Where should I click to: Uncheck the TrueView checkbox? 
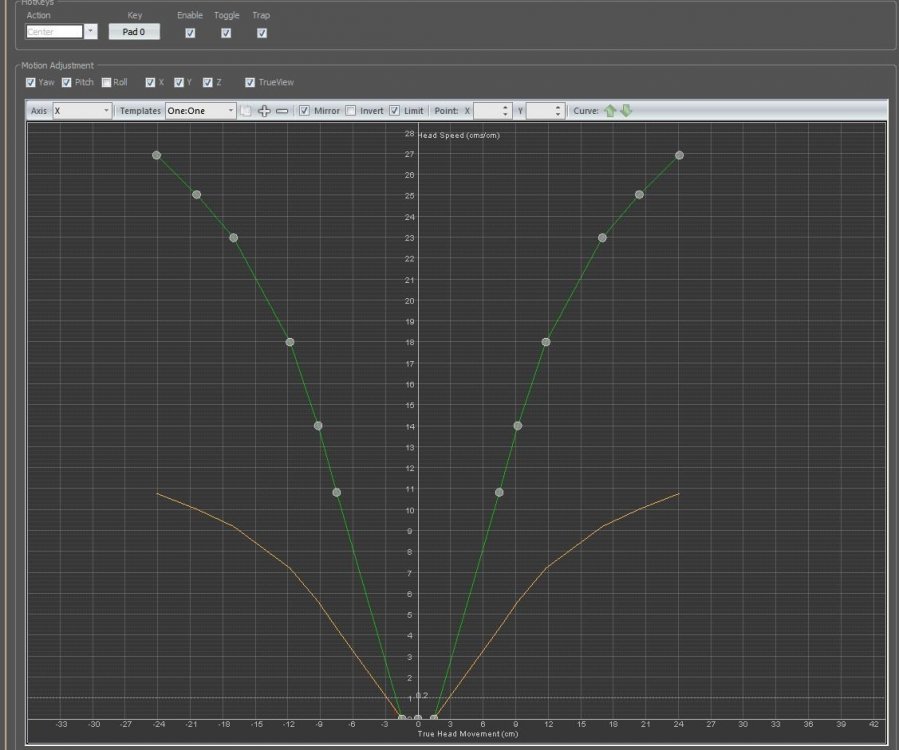point(250,82)
